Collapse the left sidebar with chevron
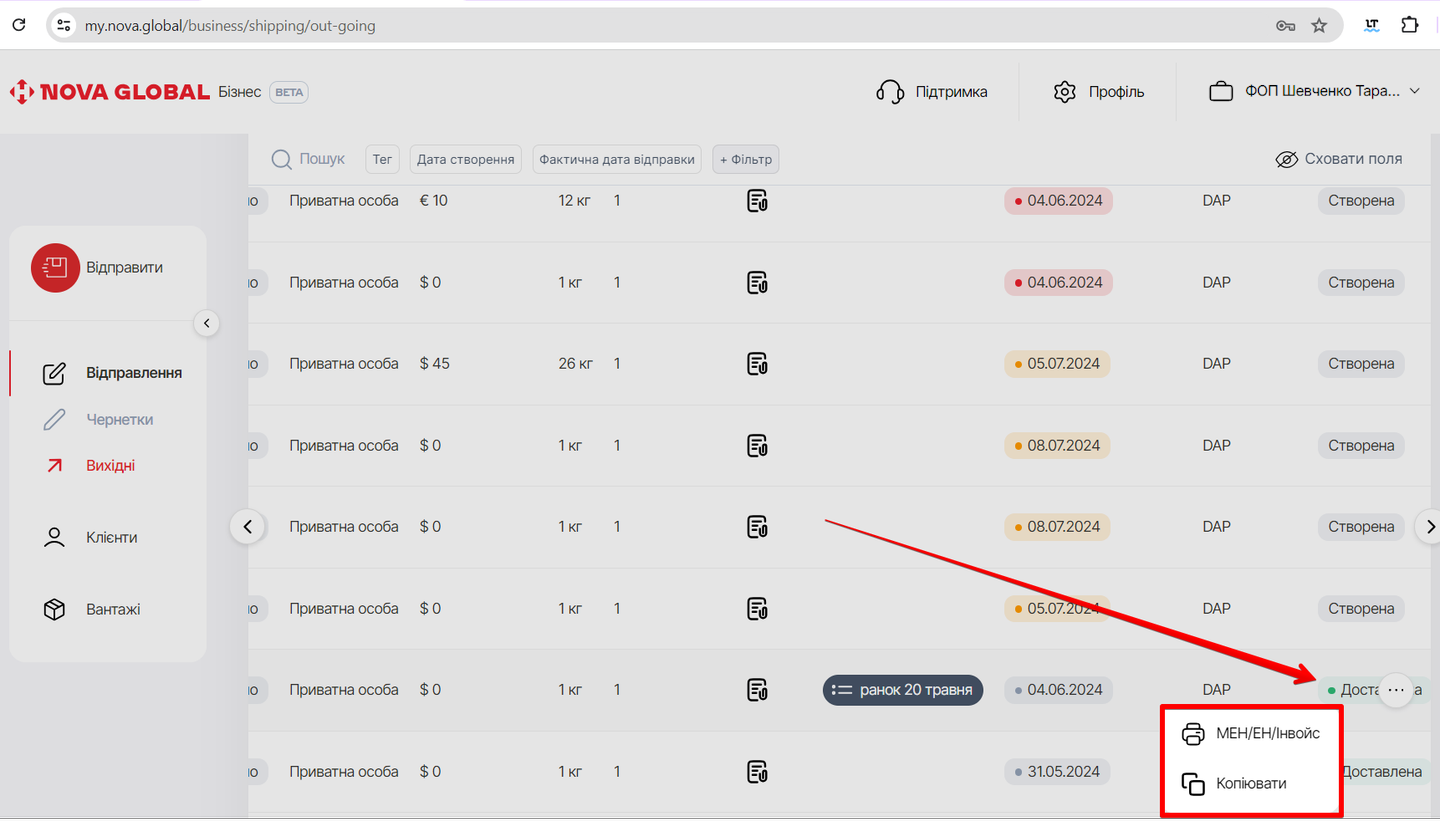Viewport: 1440px width, 821px height. coord(206,323)
